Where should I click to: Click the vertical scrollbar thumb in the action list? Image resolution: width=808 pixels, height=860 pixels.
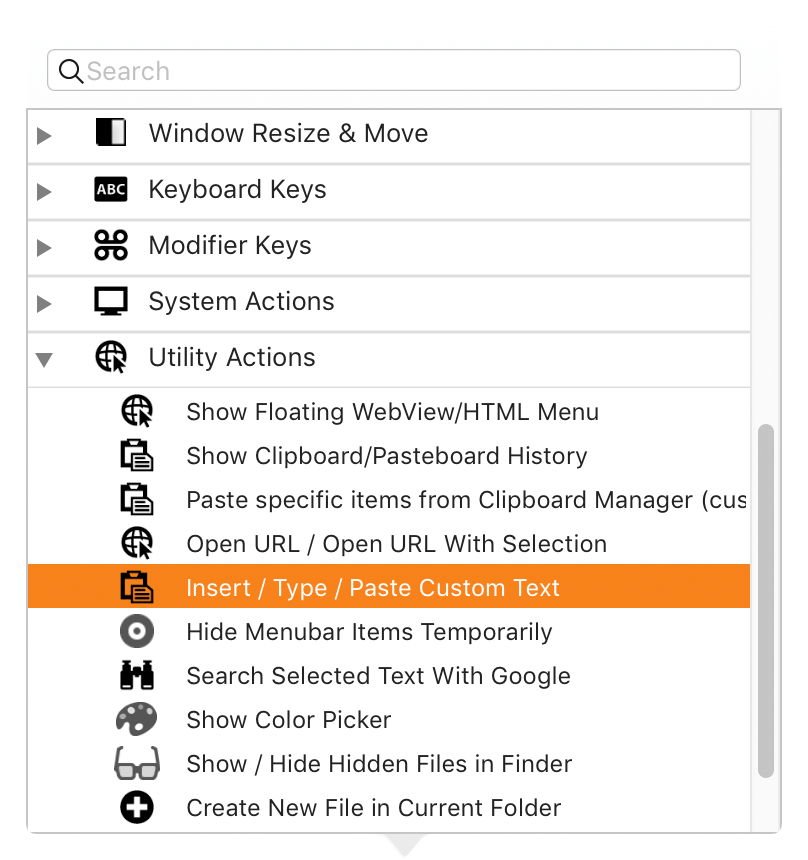point(766,601)
